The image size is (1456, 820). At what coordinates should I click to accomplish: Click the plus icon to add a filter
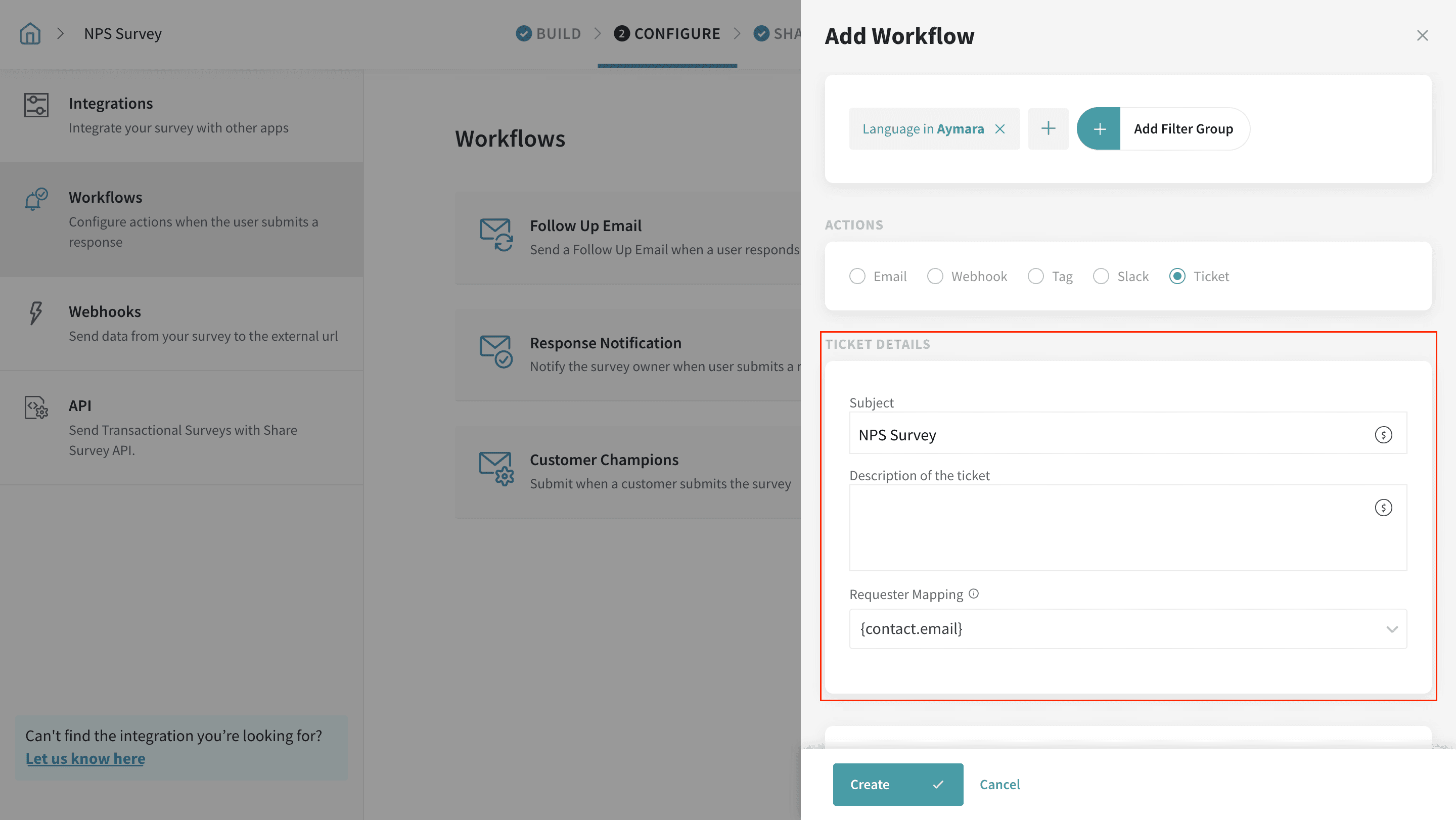(x=1048, y=129)
